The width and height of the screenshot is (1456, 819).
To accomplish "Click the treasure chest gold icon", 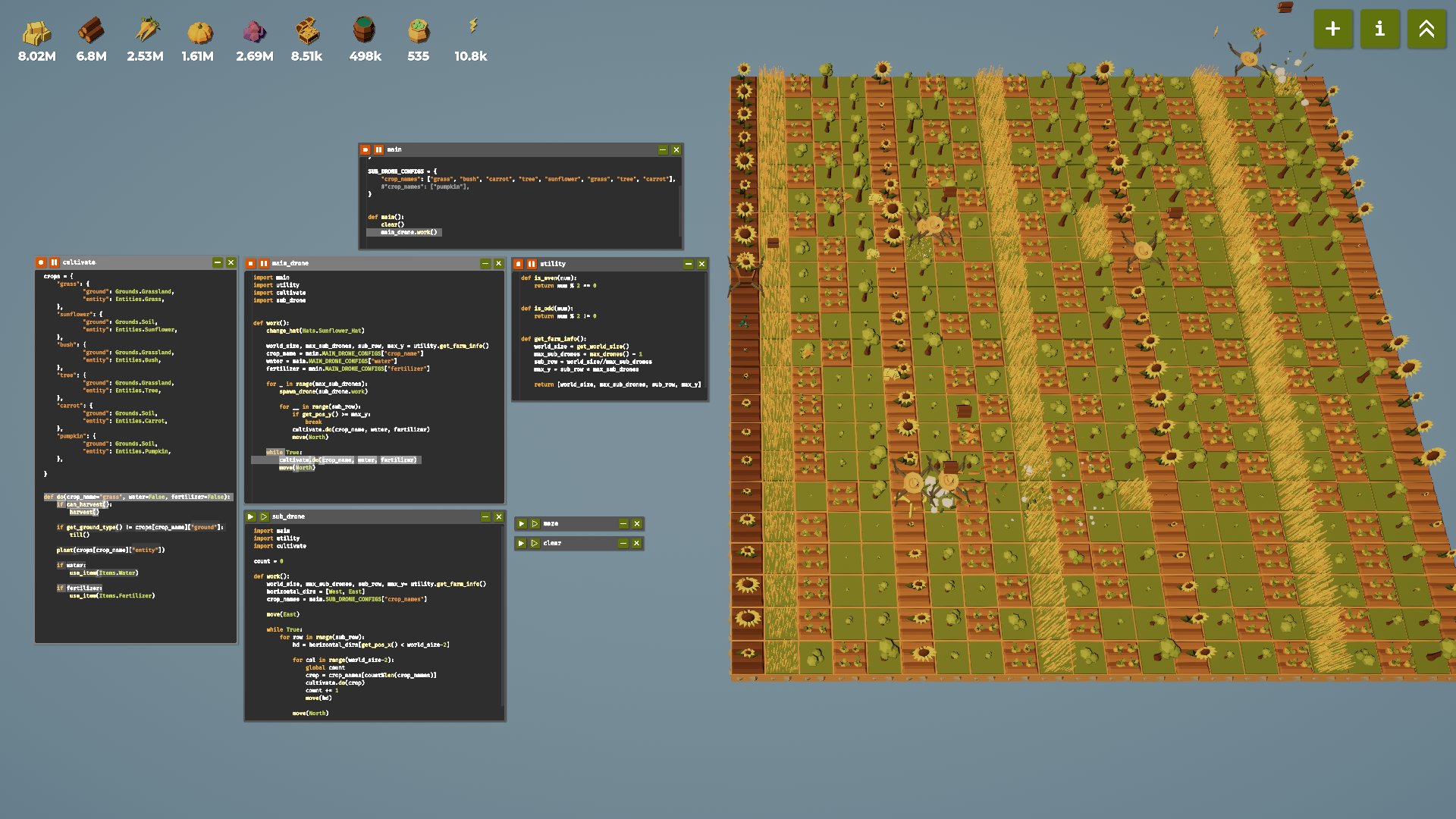I will tap(307, 32).
